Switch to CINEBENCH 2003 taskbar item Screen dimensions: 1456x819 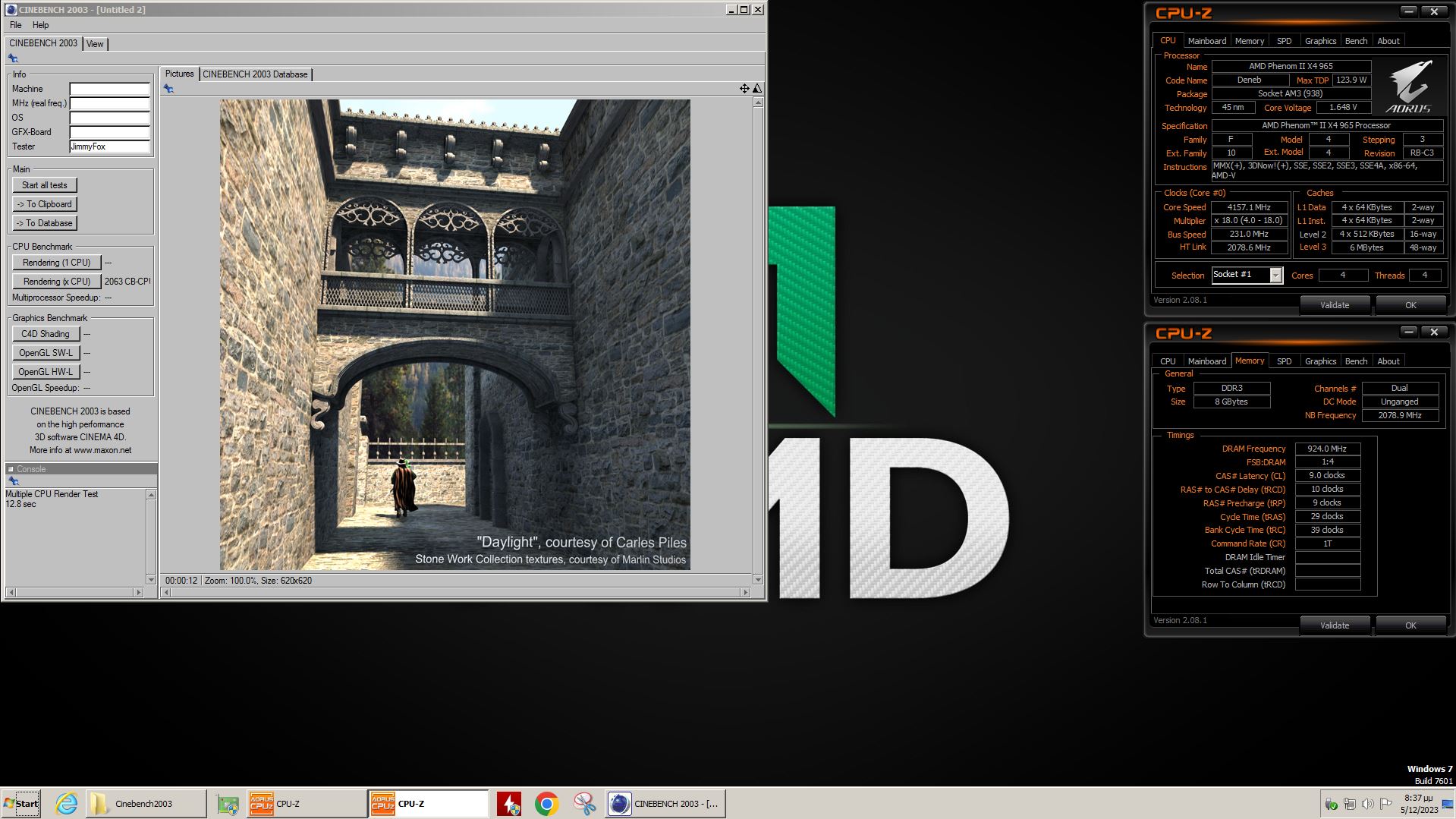coord(665,804)
